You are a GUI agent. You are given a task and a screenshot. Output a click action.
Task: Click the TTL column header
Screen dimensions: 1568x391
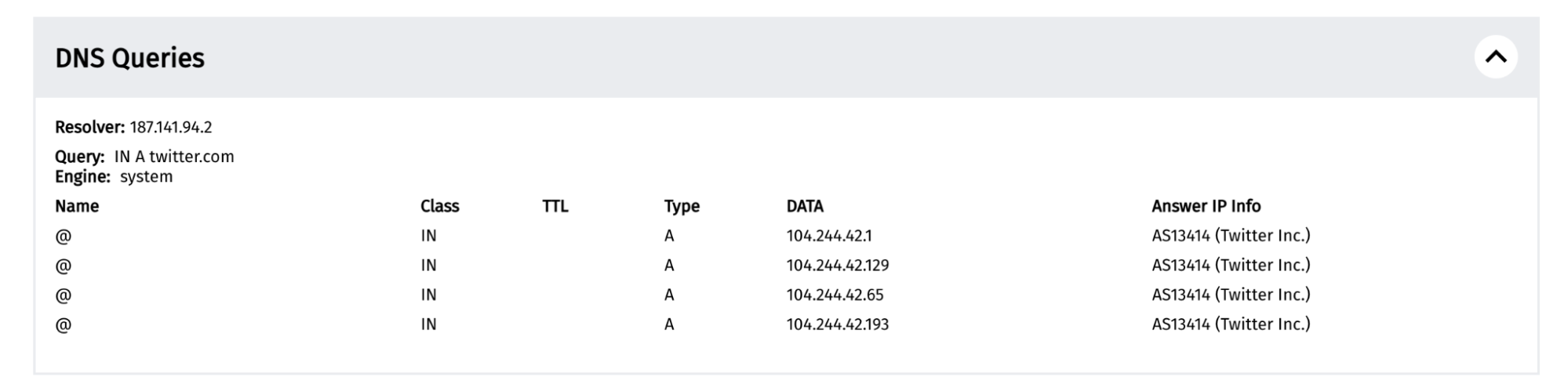click(x=555, y=206)
